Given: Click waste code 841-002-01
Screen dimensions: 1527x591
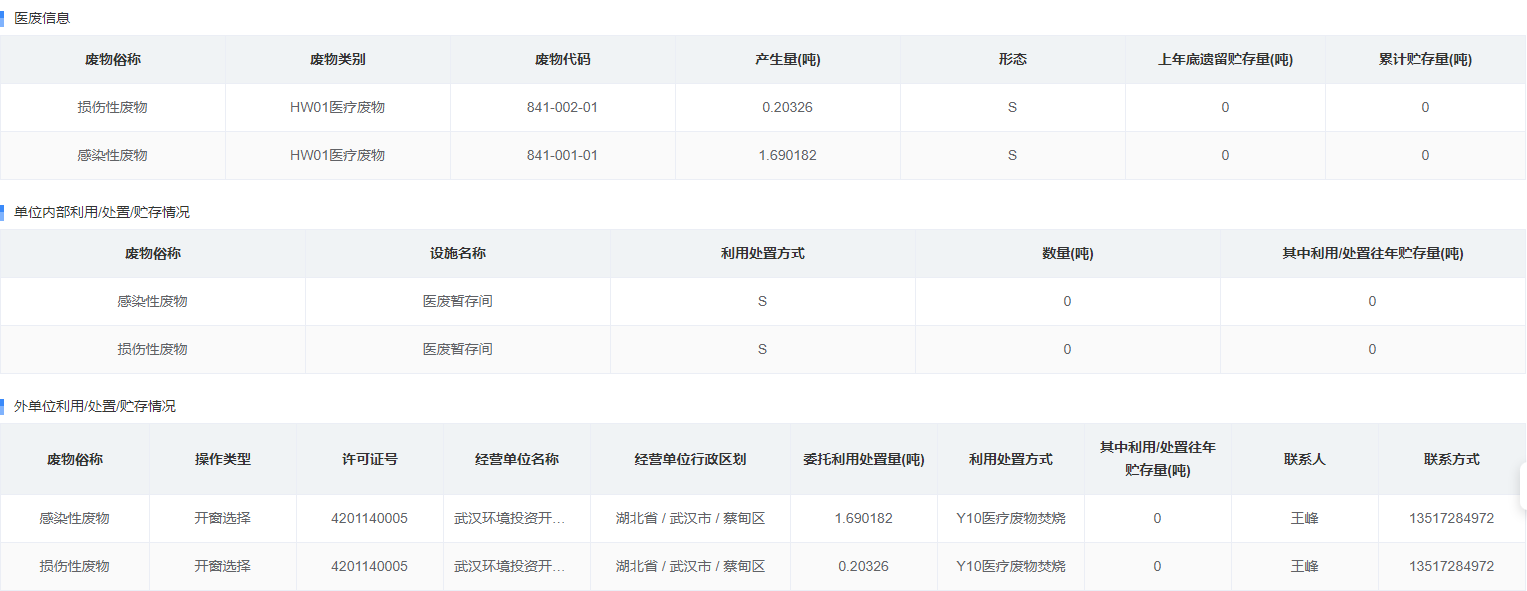Looking at the screenshot, I should pyautogui.click(x=562, y=107).
